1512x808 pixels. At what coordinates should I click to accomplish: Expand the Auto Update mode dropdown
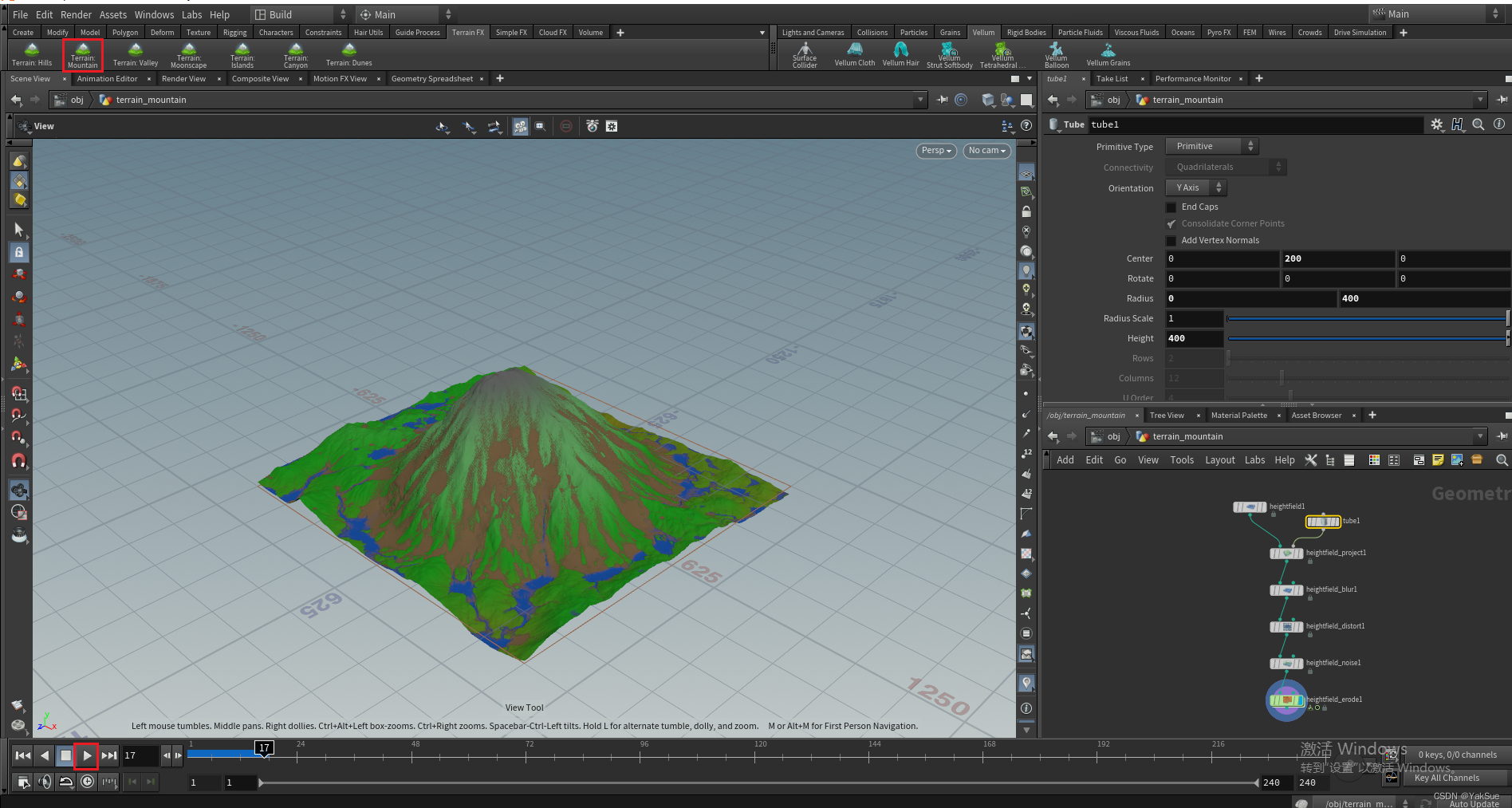pos(1474,803)
